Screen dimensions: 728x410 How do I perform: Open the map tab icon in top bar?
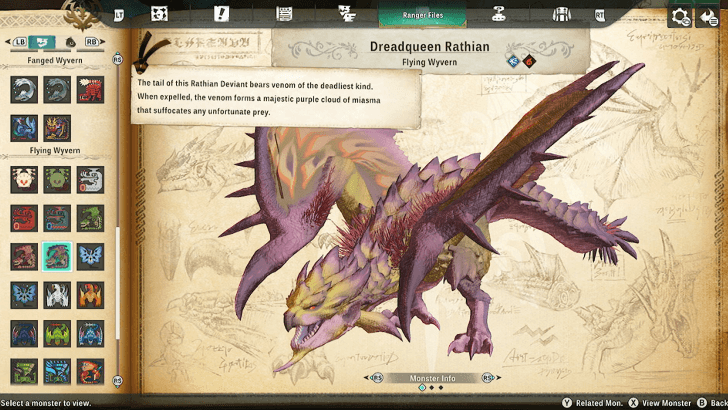click(x=159, y=14)
